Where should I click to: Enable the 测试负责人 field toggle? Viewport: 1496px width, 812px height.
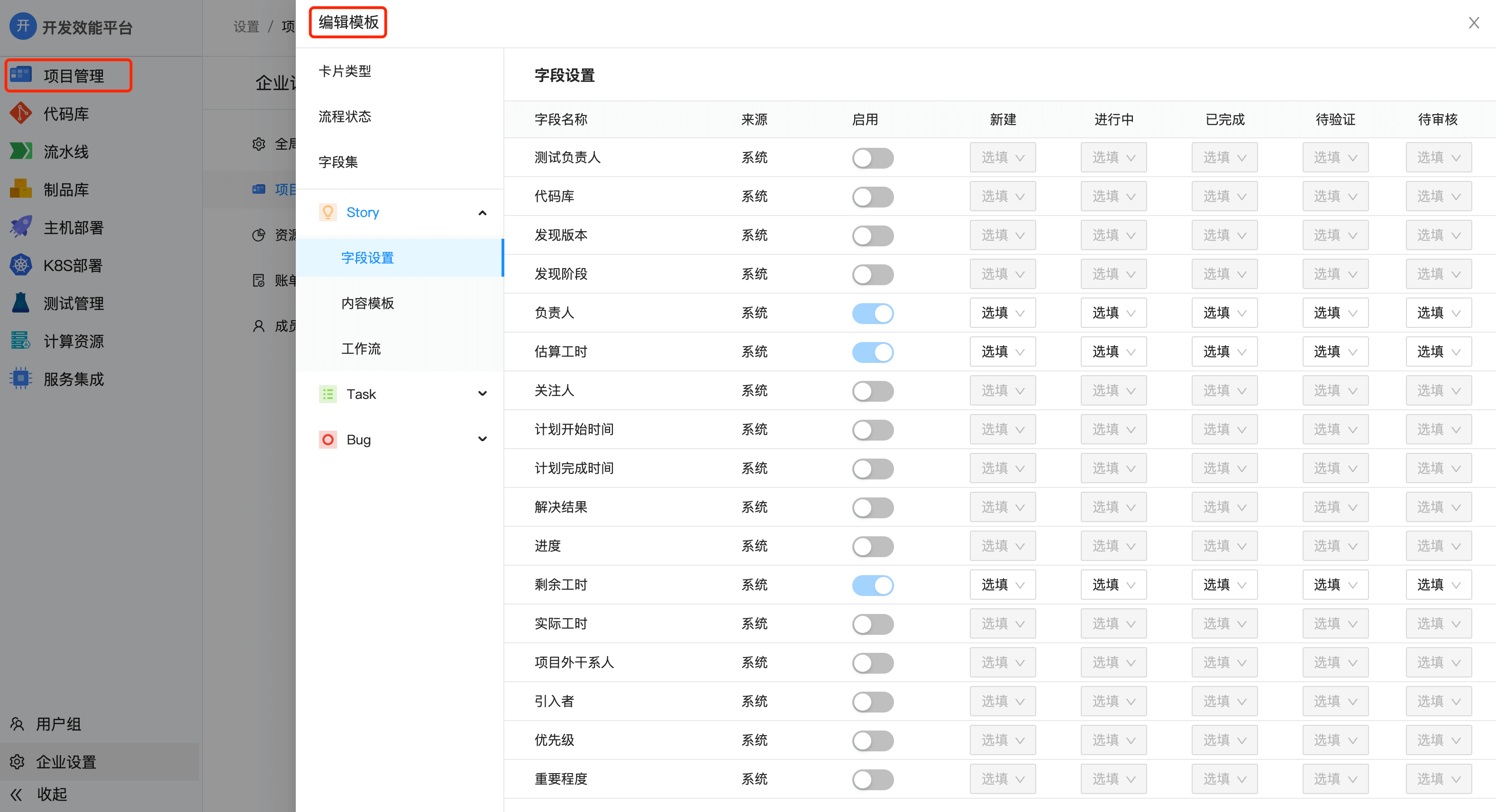tap(872, 157)
